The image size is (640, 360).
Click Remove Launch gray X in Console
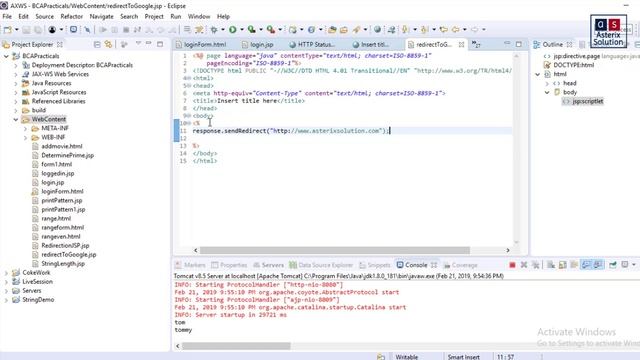click(524, 265)
